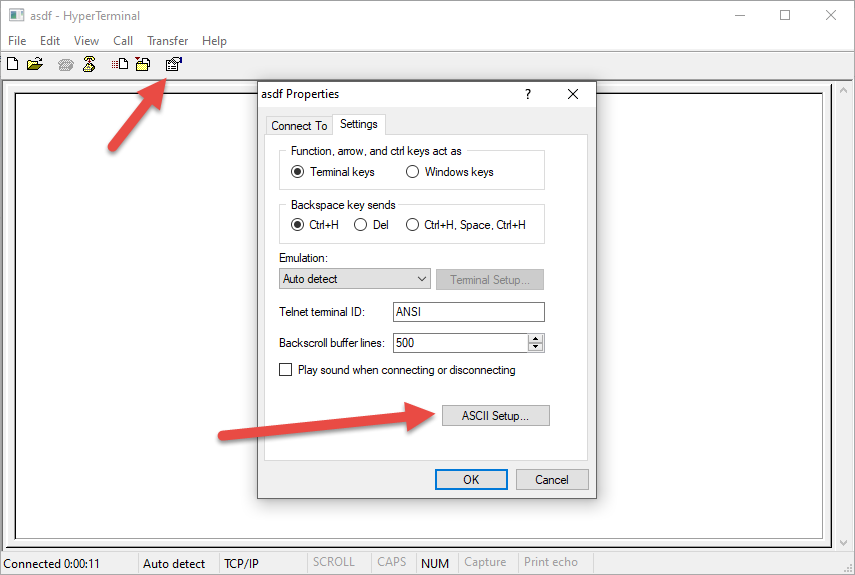Click the Open folder toolbar icon
Image resolution: width=855 pixels, height=575 pixels.
[35, 64]
